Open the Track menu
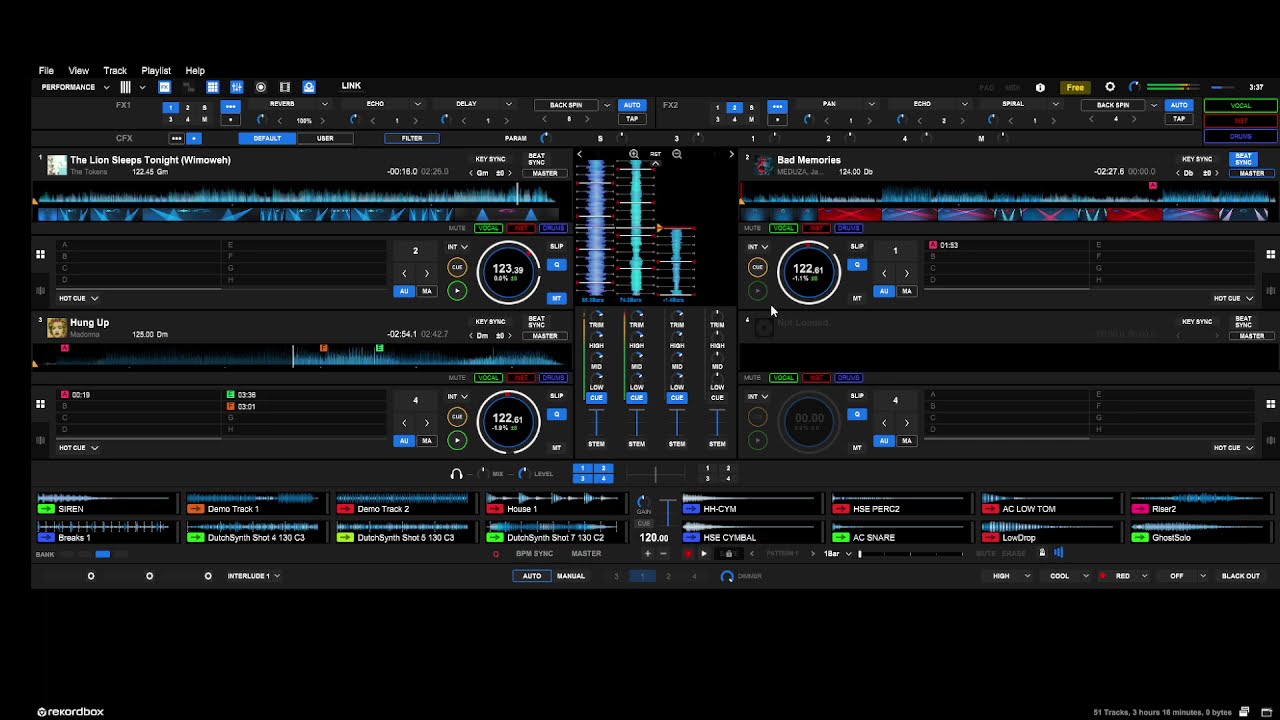Screen dimensions: 1280x720 115,71
